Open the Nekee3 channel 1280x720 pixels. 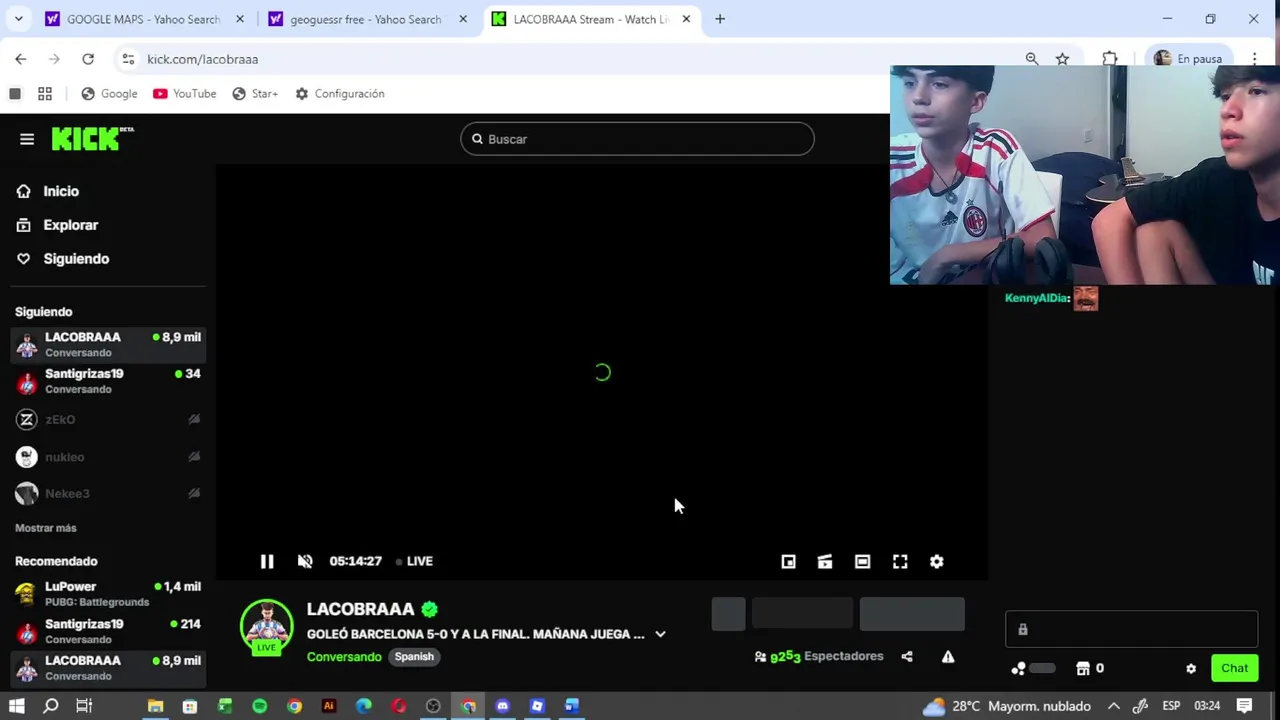[x=108, y=494]
